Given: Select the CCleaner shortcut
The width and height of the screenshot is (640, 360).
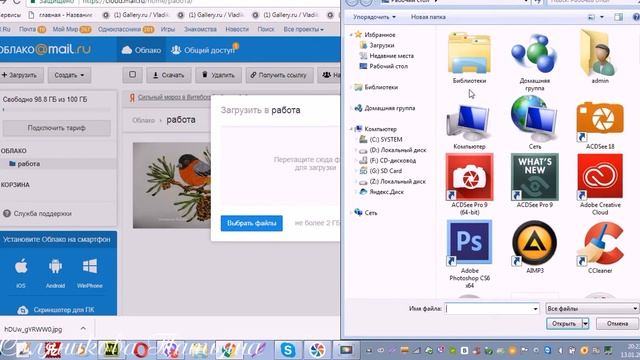Looking at the screenshot, I should click(600, 243).
